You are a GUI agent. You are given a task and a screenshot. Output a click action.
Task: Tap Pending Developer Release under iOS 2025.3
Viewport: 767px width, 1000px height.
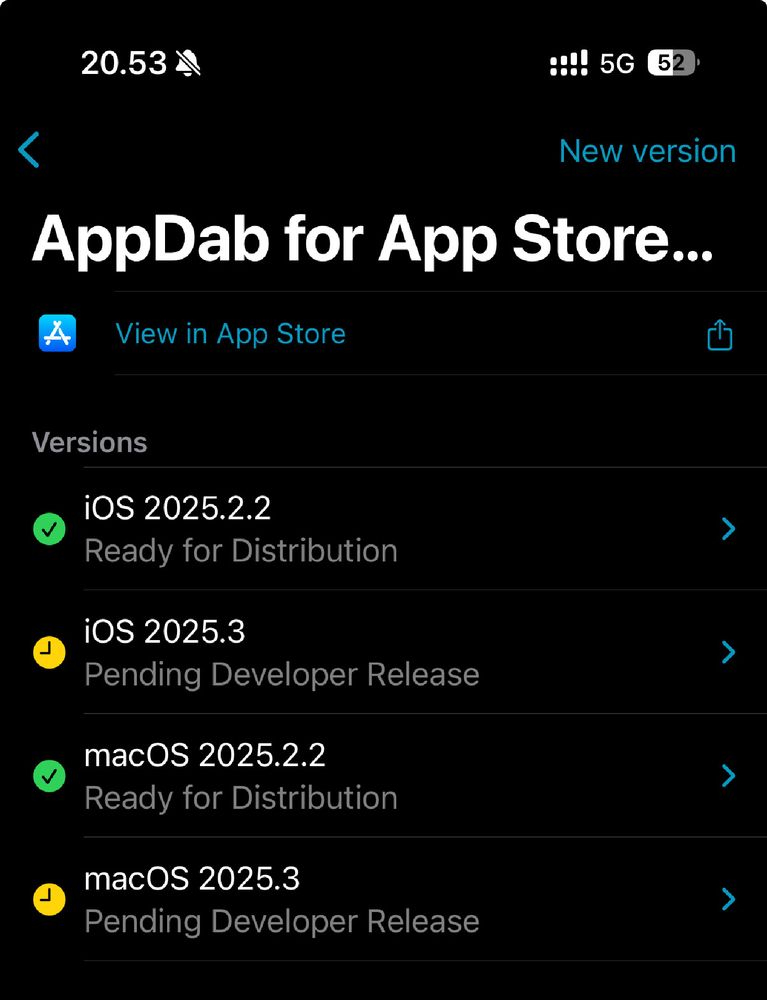[x=282, y=675]
